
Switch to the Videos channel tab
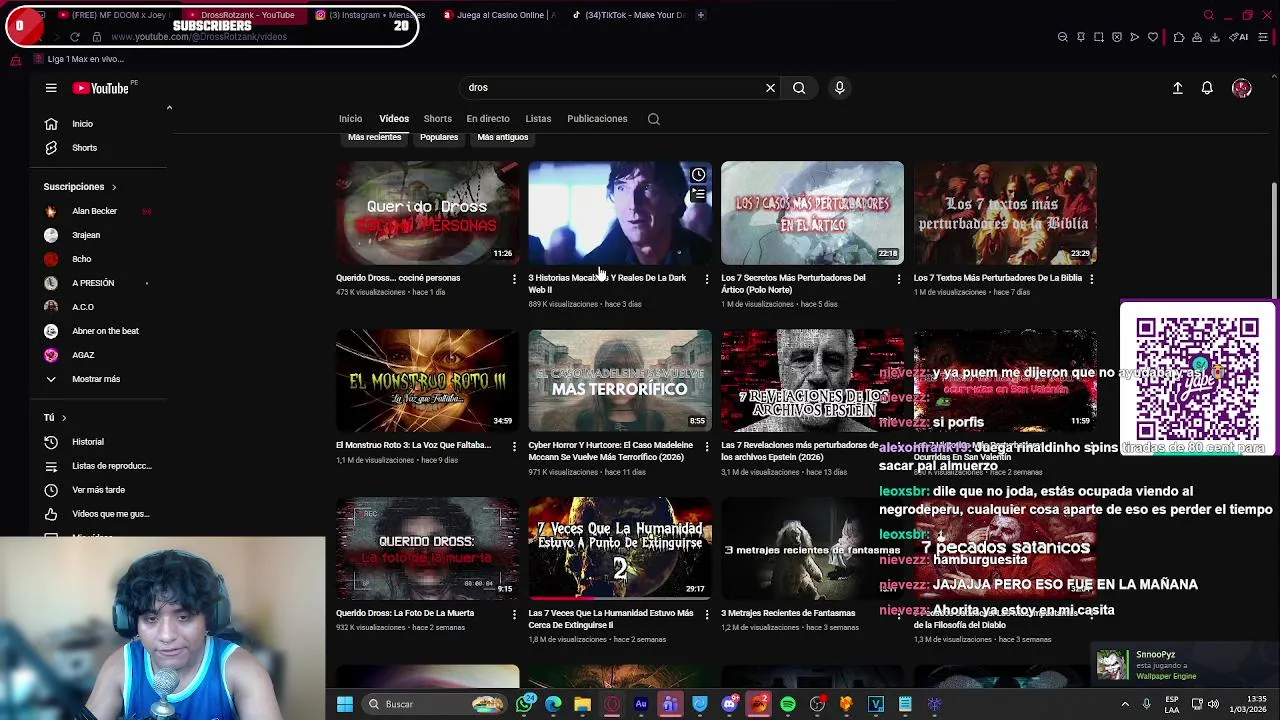[394, 119]
